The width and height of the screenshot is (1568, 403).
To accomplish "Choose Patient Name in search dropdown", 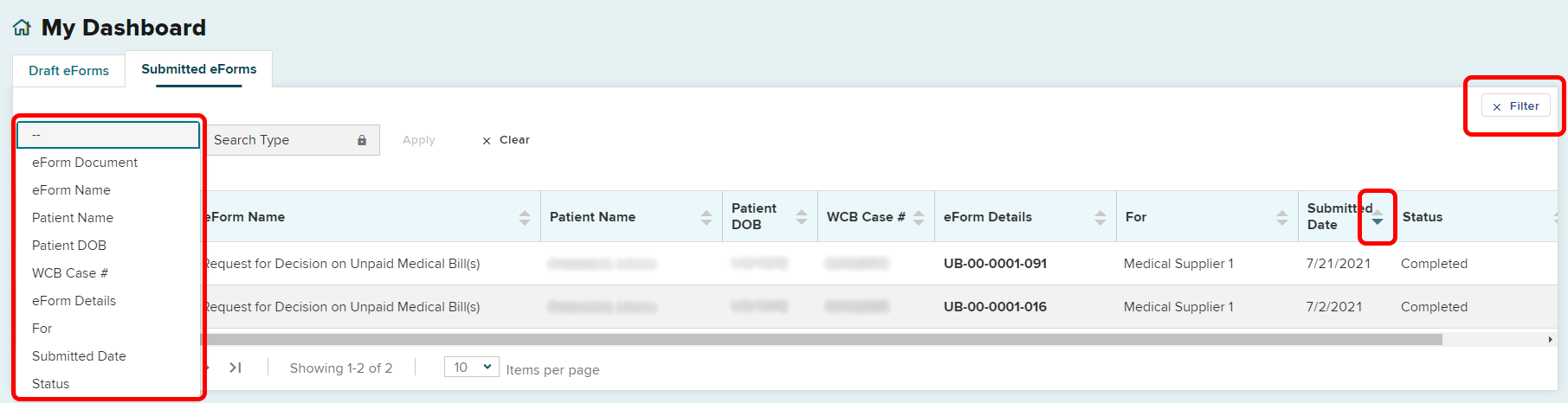I will tap(73, 218).
